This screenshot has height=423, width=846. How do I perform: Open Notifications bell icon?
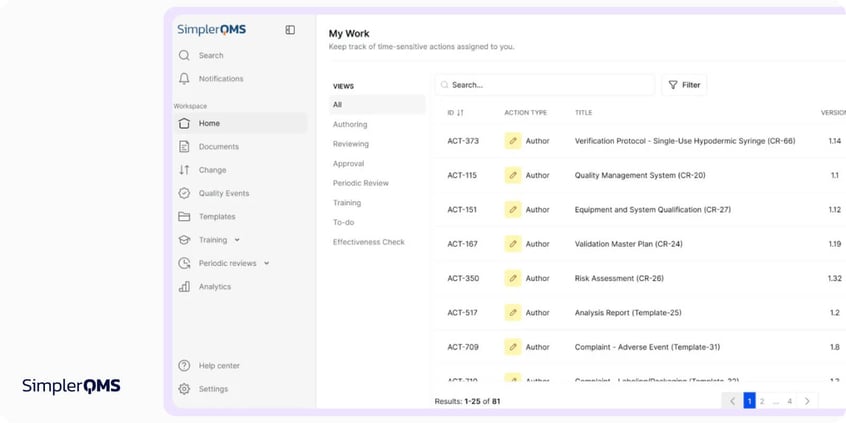(x=184, y=79)
